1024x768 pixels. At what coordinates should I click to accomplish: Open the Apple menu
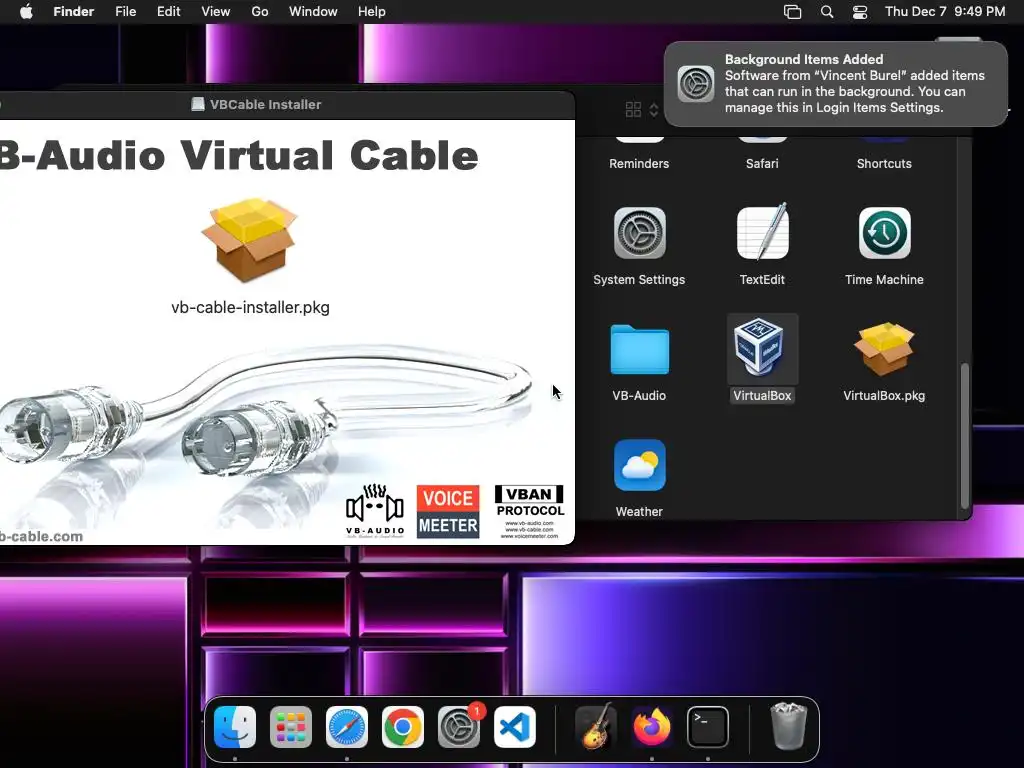(x=26, y=12)
